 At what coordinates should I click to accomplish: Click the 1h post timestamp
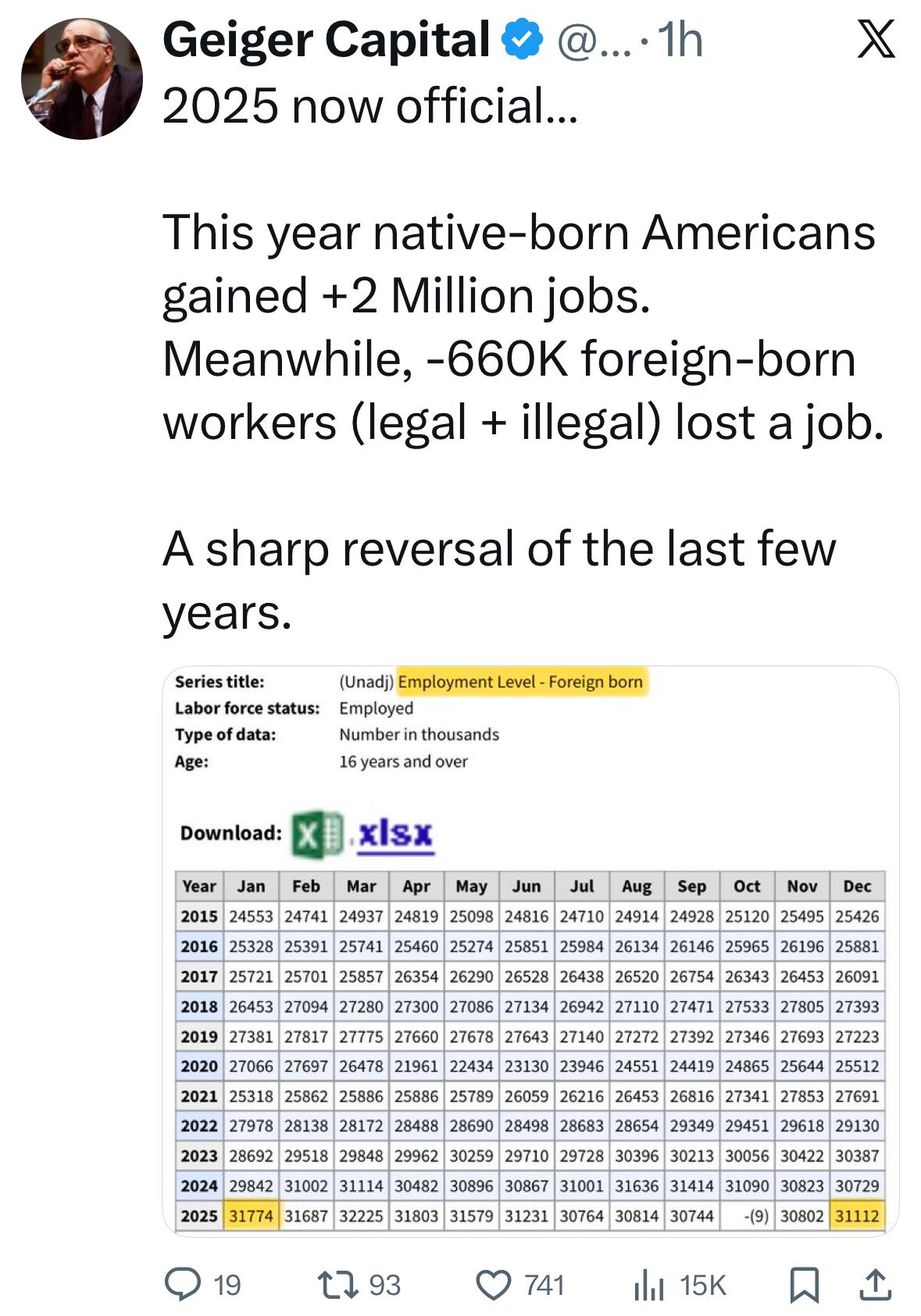pos(680,40)
